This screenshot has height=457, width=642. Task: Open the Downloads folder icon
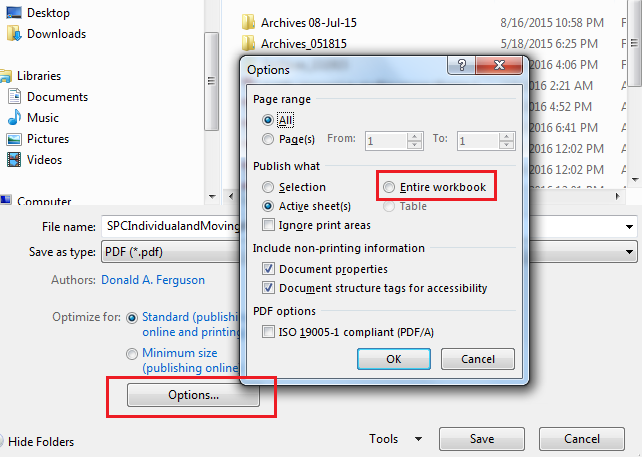pyautogui.click(x=14, y=34)
